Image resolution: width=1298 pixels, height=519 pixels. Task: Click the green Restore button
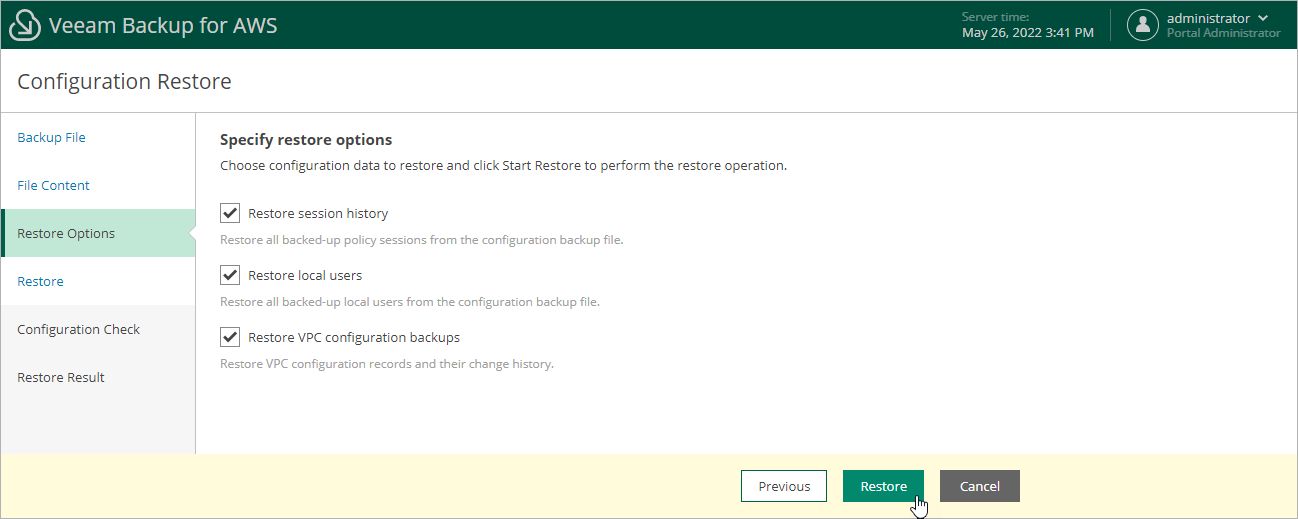coord(883,486)
